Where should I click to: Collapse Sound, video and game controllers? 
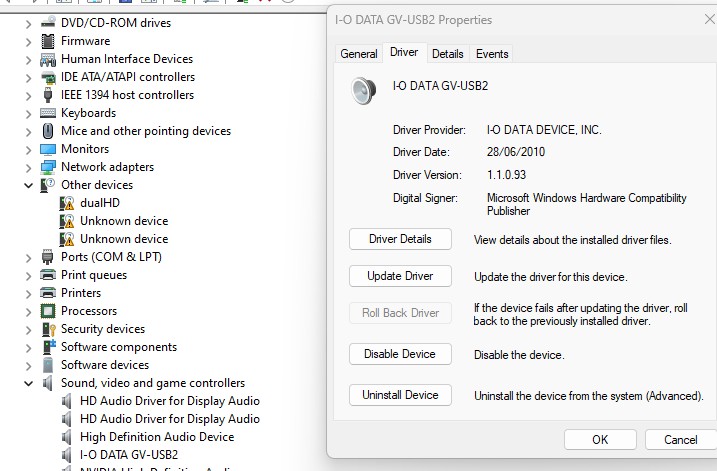tap(28, 383)
